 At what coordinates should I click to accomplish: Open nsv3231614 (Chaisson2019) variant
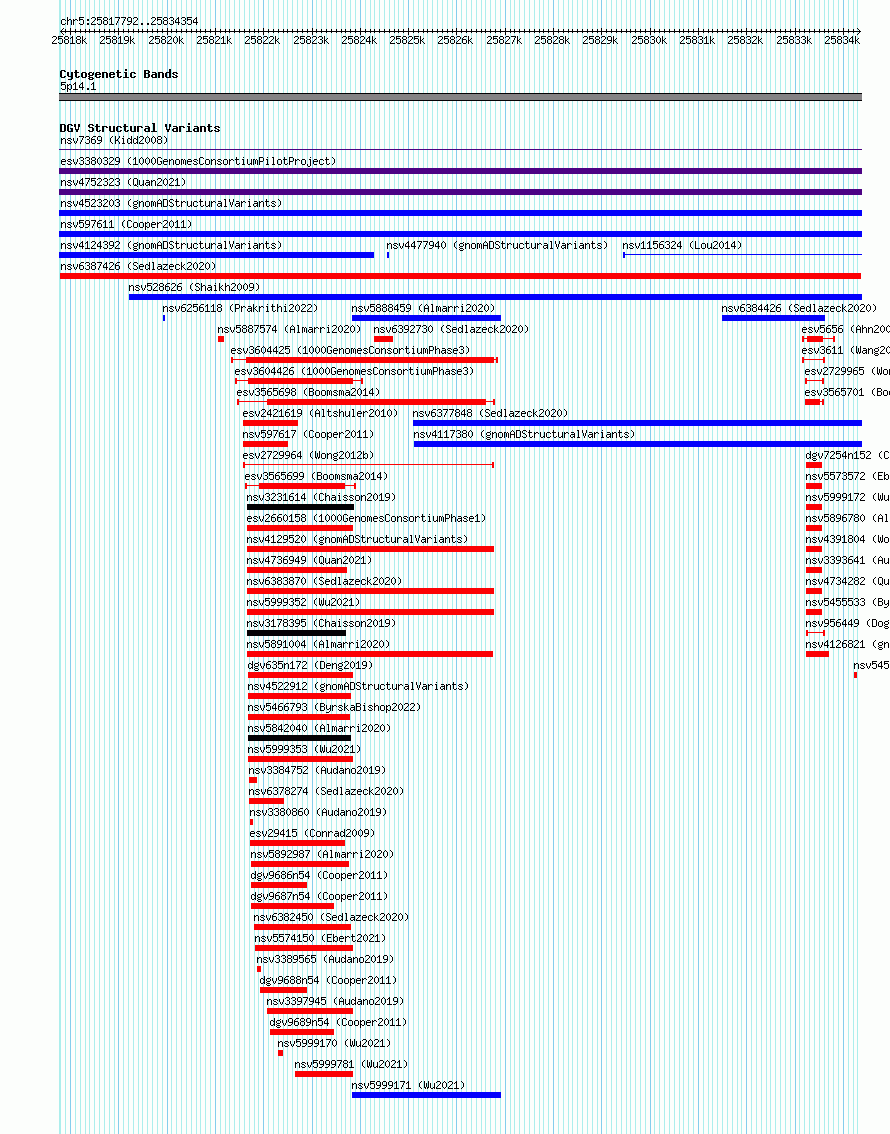tap(321, 497)
